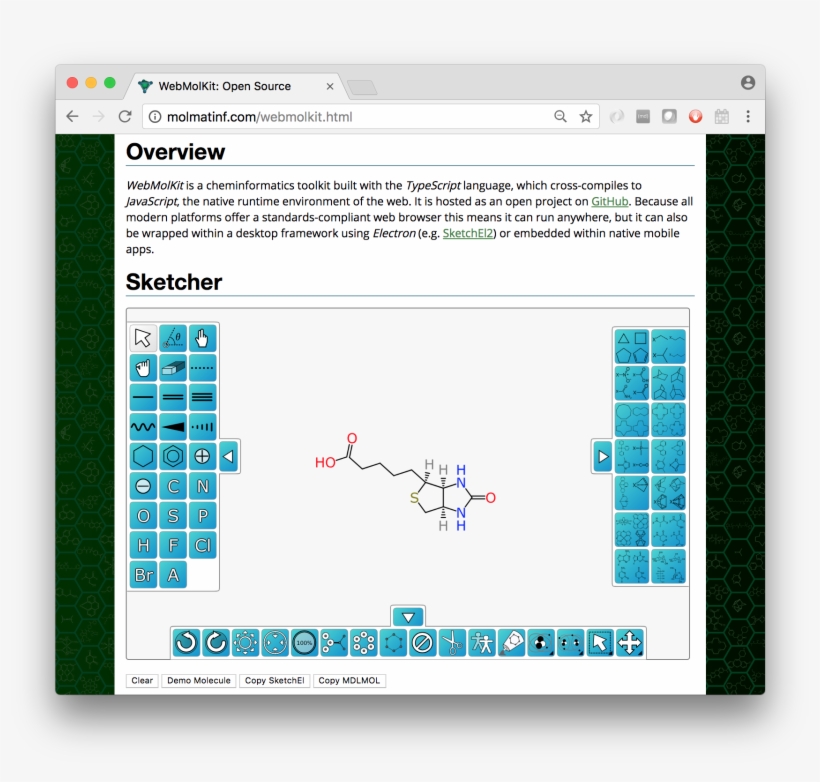This screenshot has height=782, width=820.
Task: Select the wedge bond tool
Action: tap(171, 427)
